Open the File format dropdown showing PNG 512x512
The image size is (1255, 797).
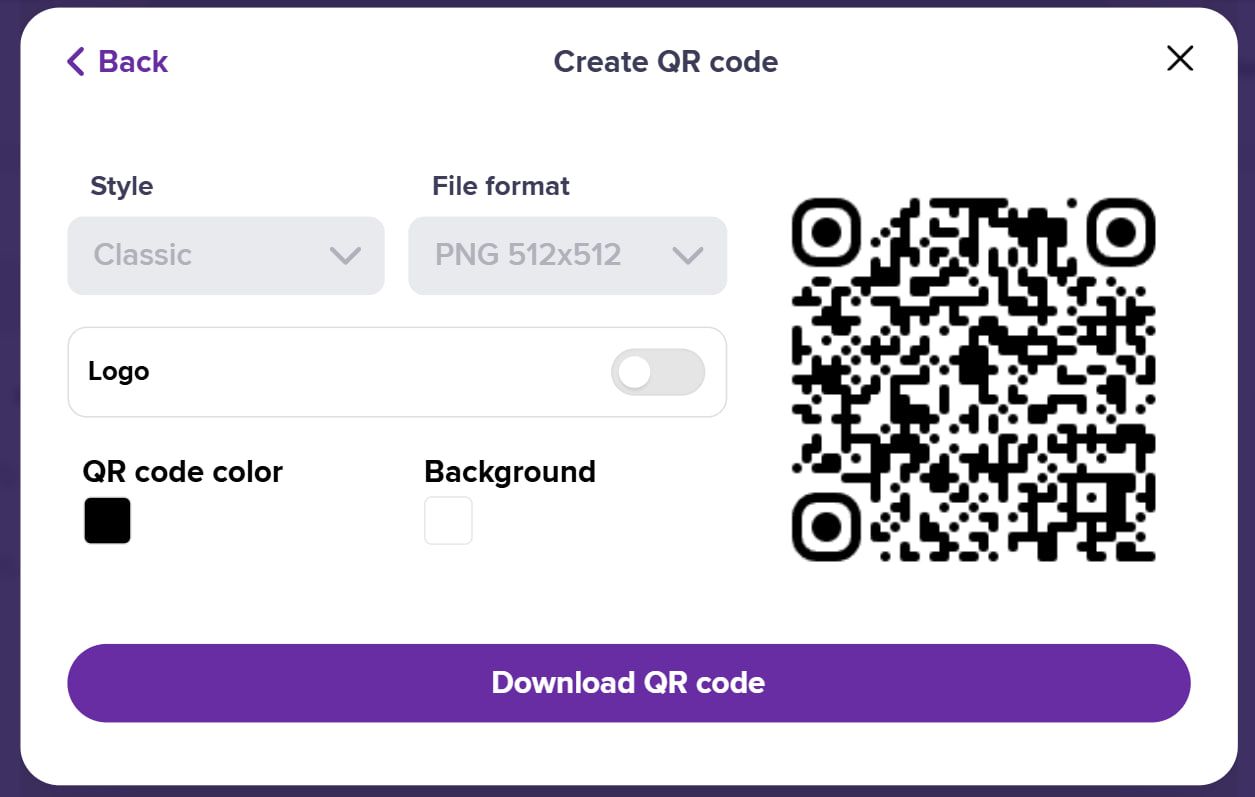(567, 255)
